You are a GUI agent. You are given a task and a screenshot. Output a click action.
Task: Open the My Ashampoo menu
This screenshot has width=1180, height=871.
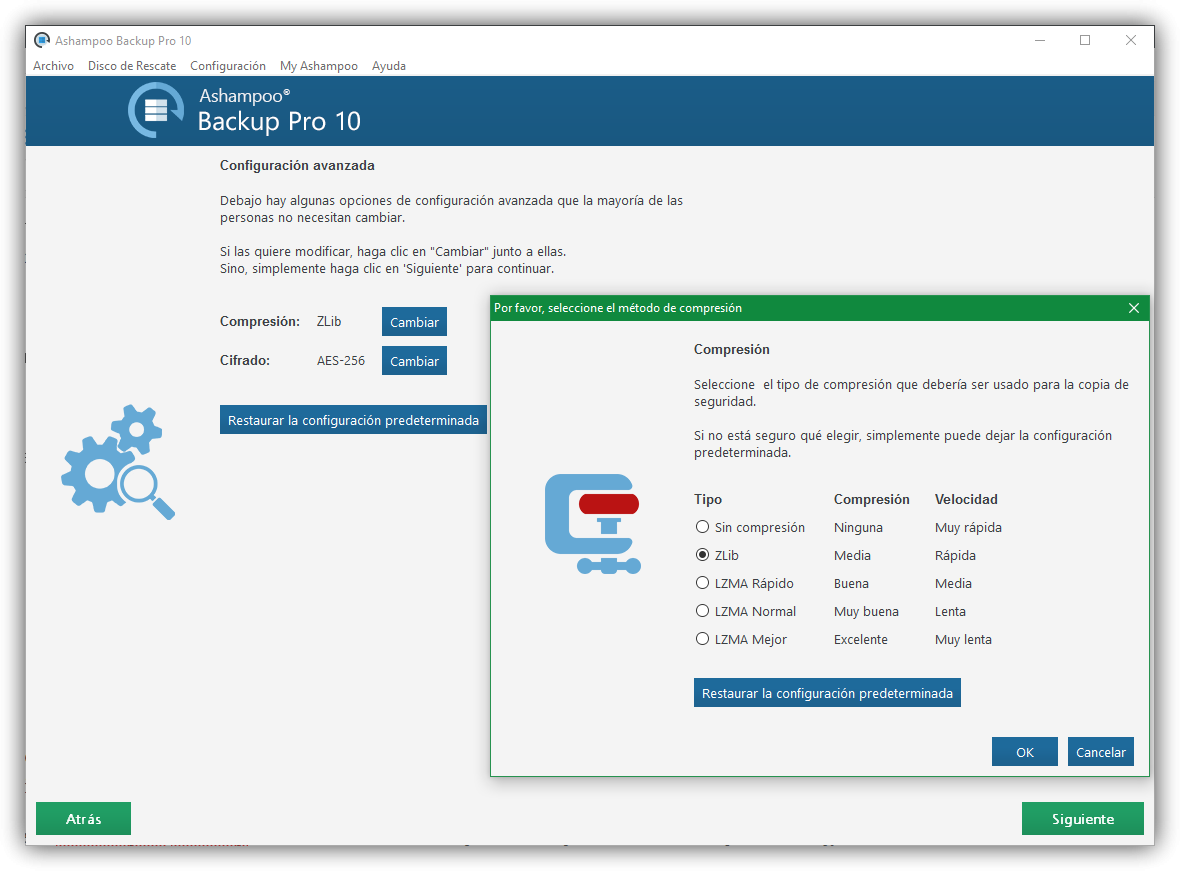319,65
